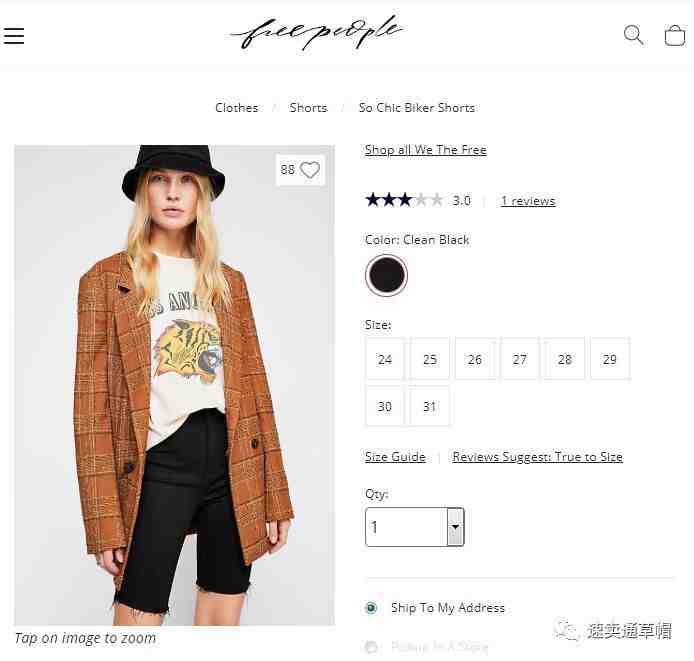Click the Free People logo

(x=316, y=32)
